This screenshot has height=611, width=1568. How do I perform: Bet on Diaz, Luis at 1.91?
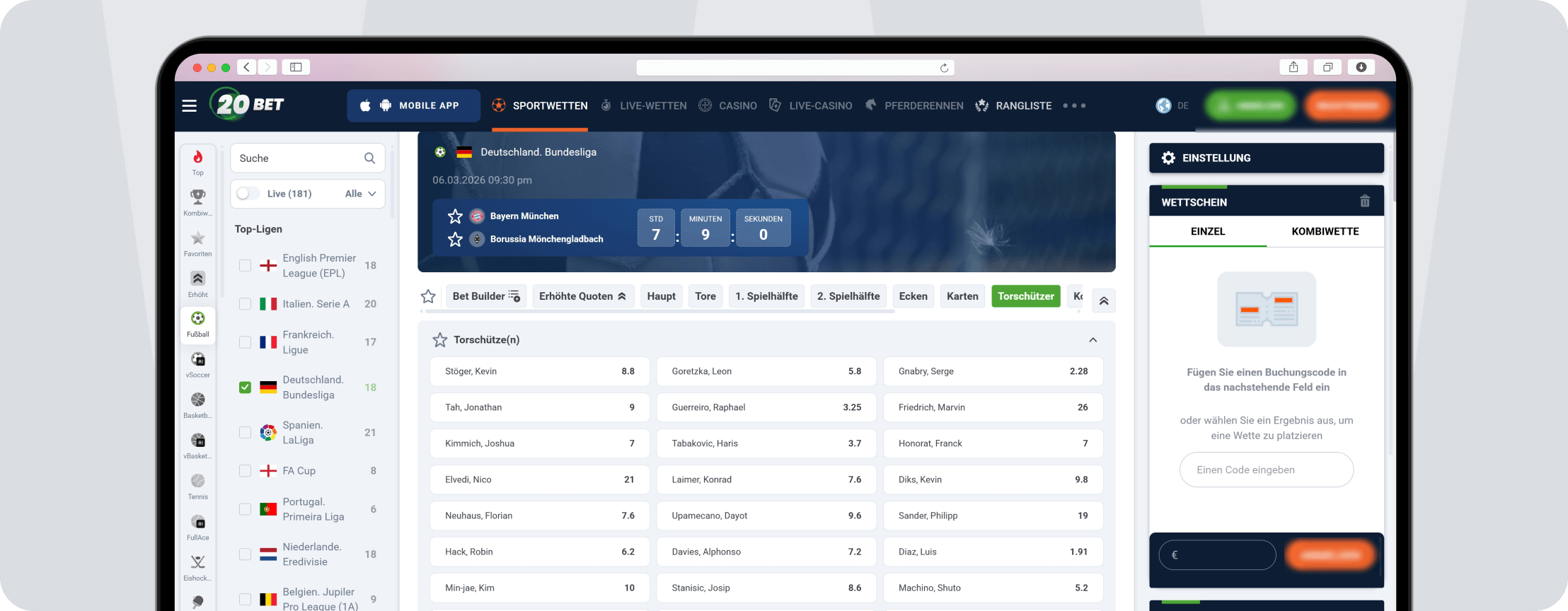point(993,552)
